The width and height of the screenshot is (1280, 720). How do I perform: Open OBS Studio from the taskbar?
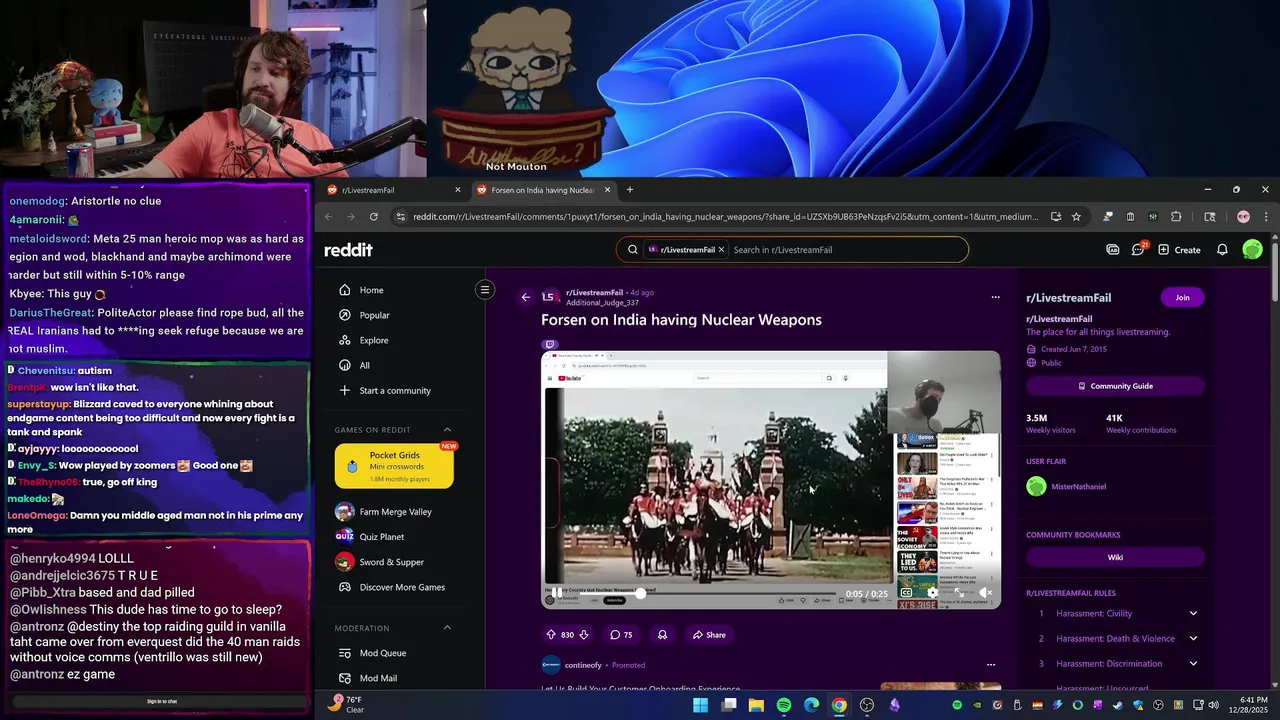click(867, 705)
